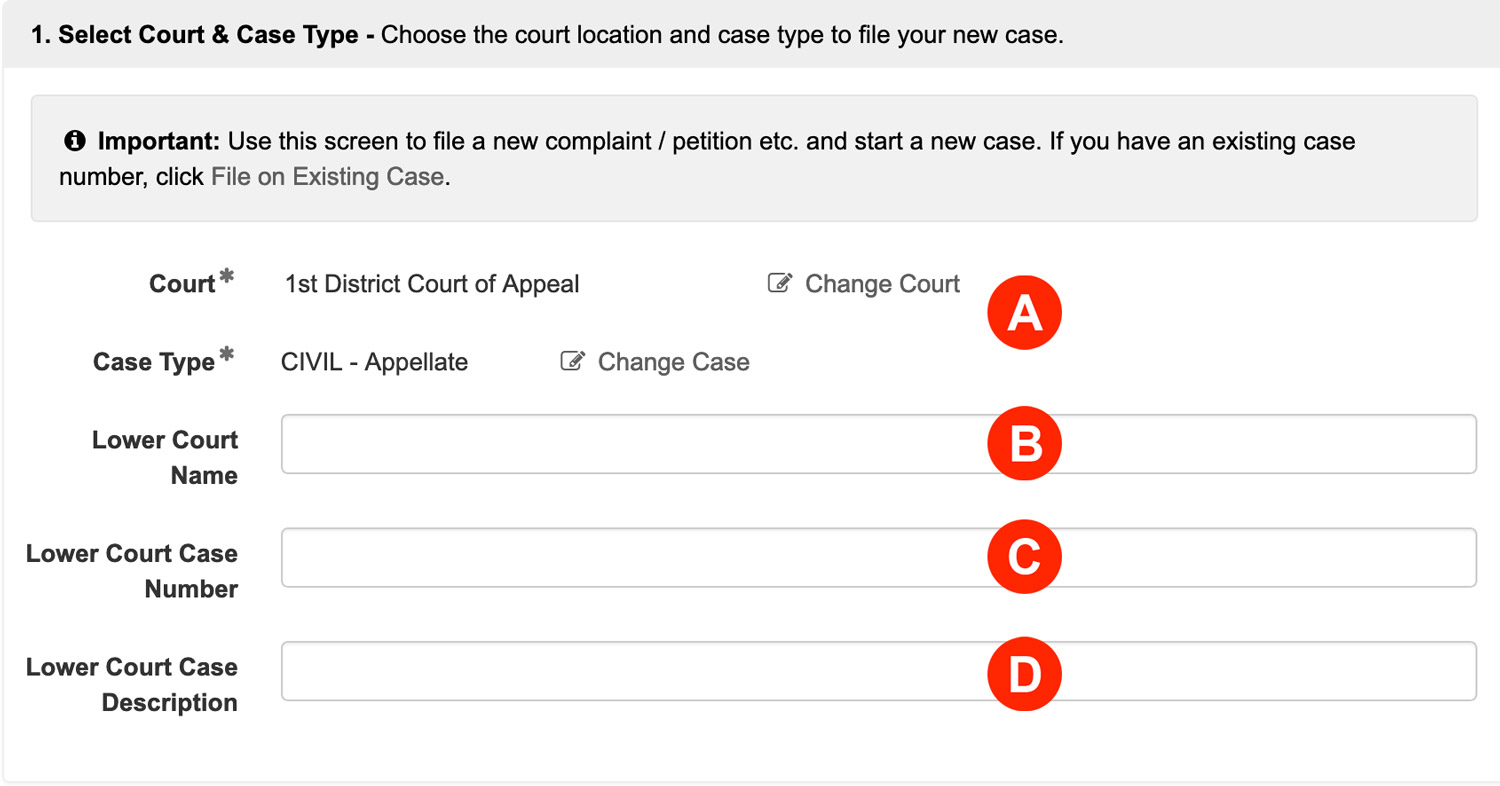Focus the Lower Court Name text field
The height and width of the screenshot is (786, 1500).
click(x=879, y=444)
